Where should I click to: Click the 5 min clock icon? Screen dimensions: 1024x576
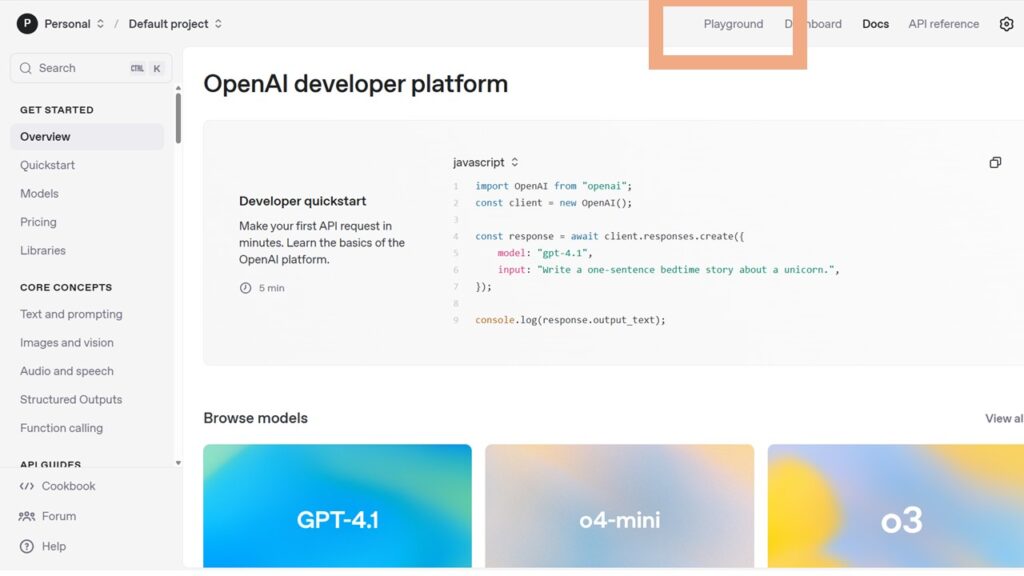click(246, 288)
